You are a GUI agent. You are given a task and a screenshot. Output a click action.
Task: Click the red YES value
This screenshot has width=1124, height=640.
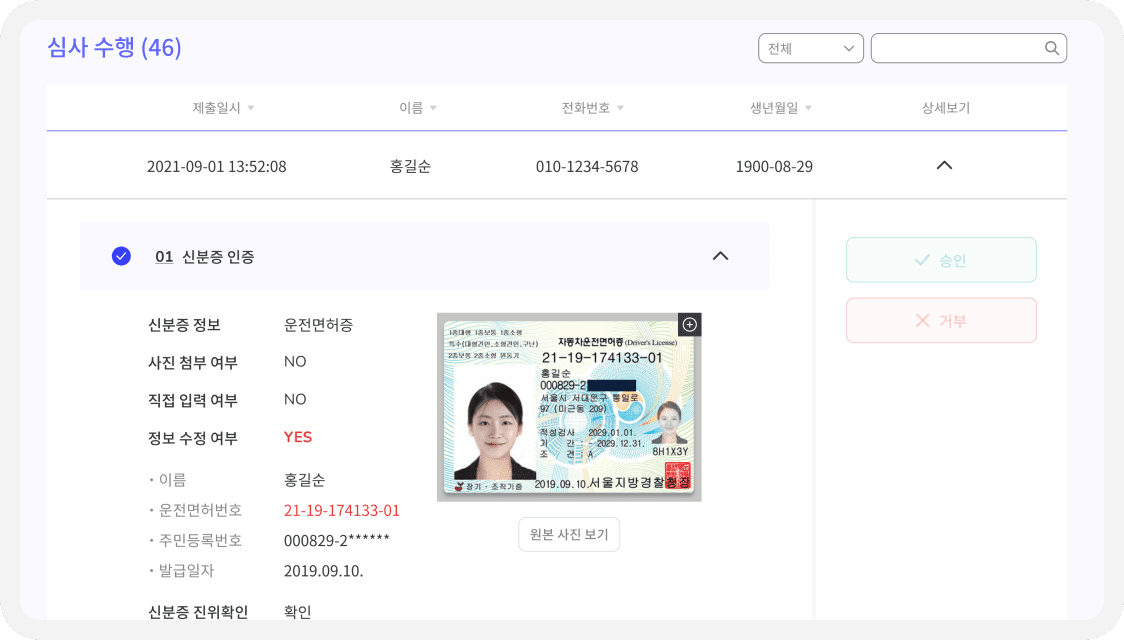click(297, 437)
